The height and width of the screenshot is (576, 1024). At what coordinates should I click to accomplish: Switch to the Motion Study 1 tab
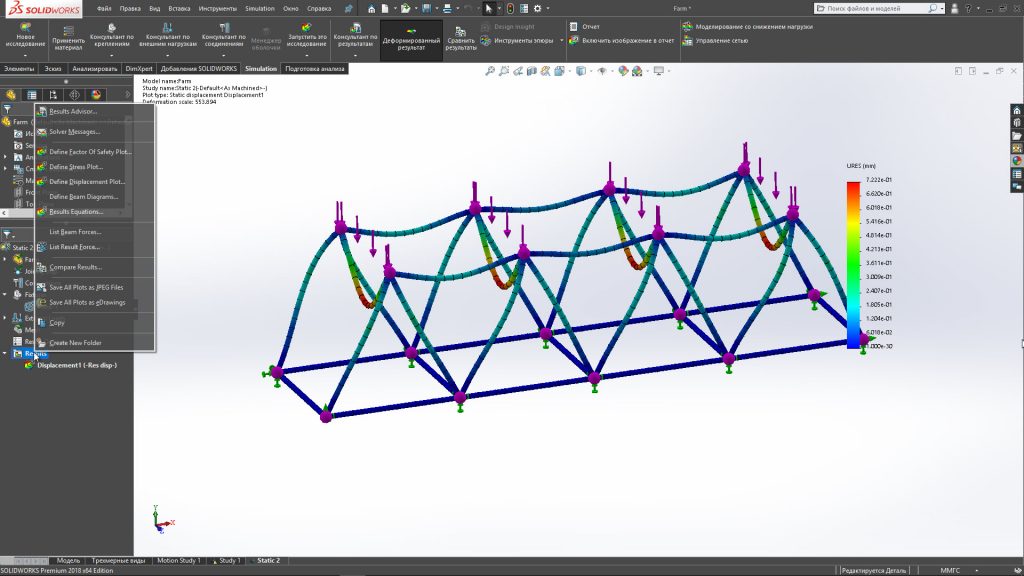tap(178, 561)
